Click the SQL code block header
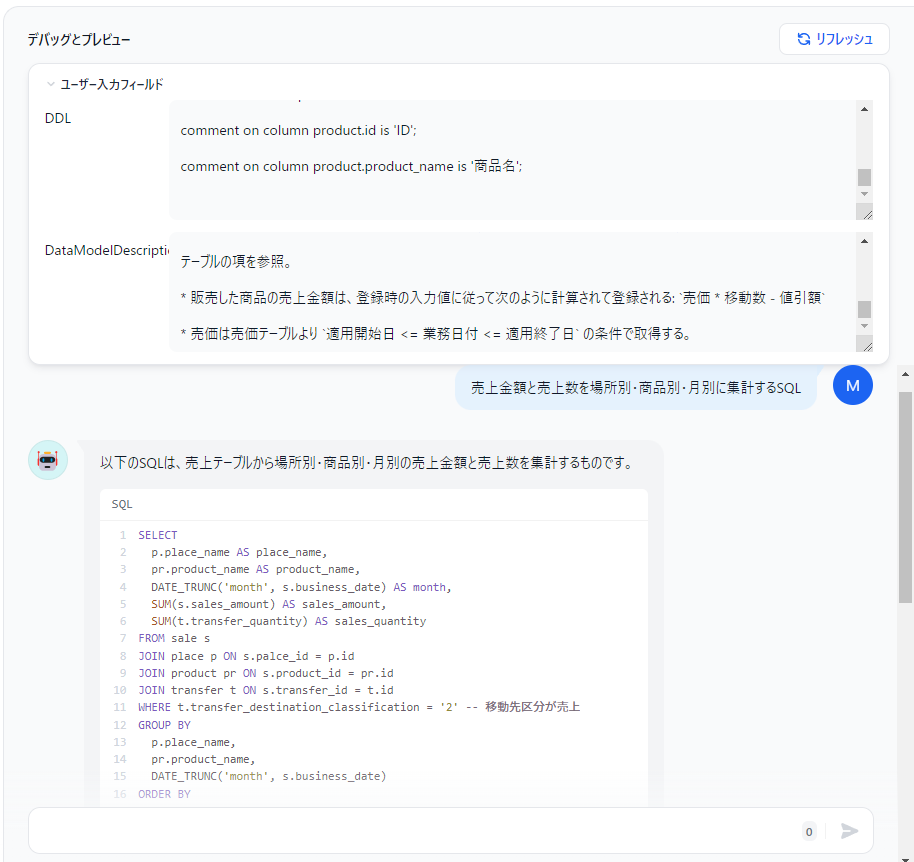 click(x=374, y=504)
